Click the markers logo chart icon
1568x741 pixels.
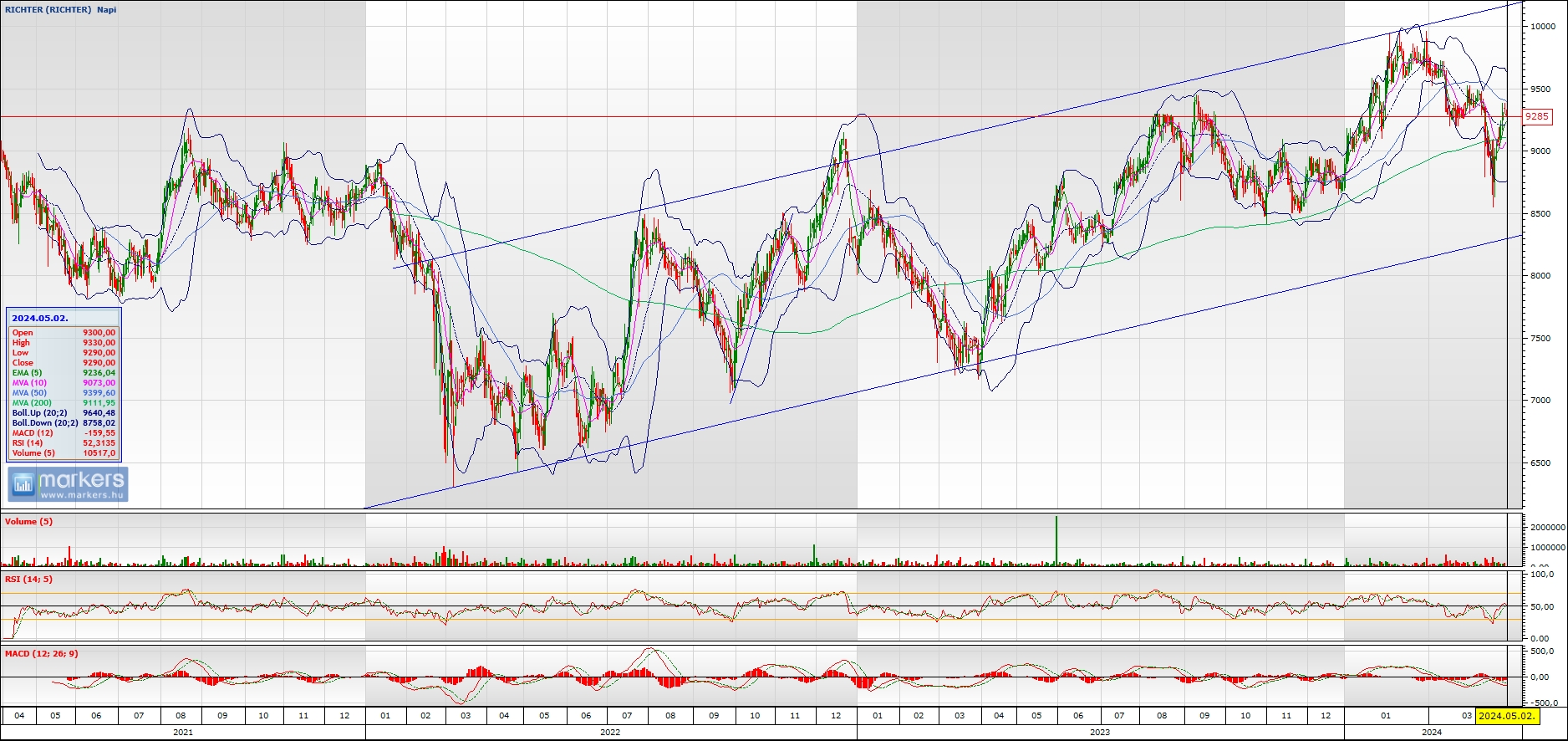tap(23, 483)
